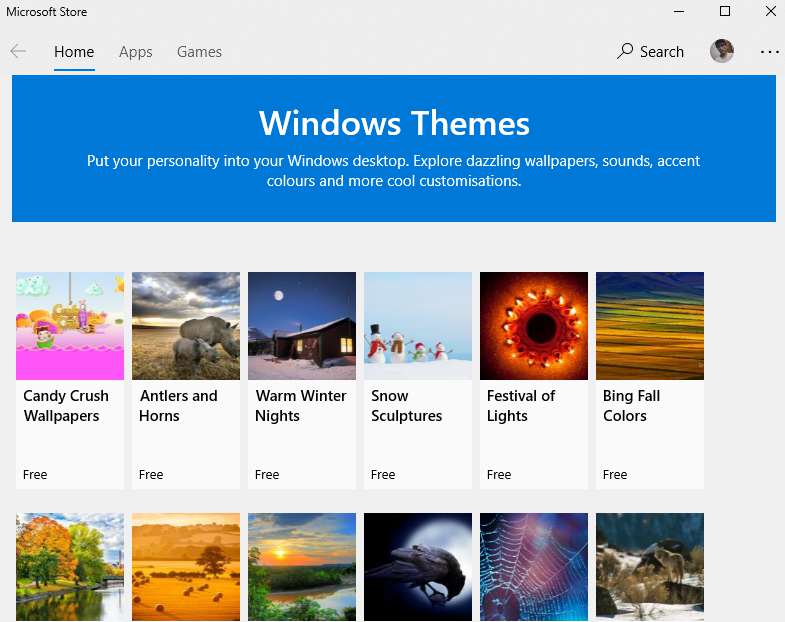Open the Windows Themes banner
785x622 pixels.
(x=394, y=148)
